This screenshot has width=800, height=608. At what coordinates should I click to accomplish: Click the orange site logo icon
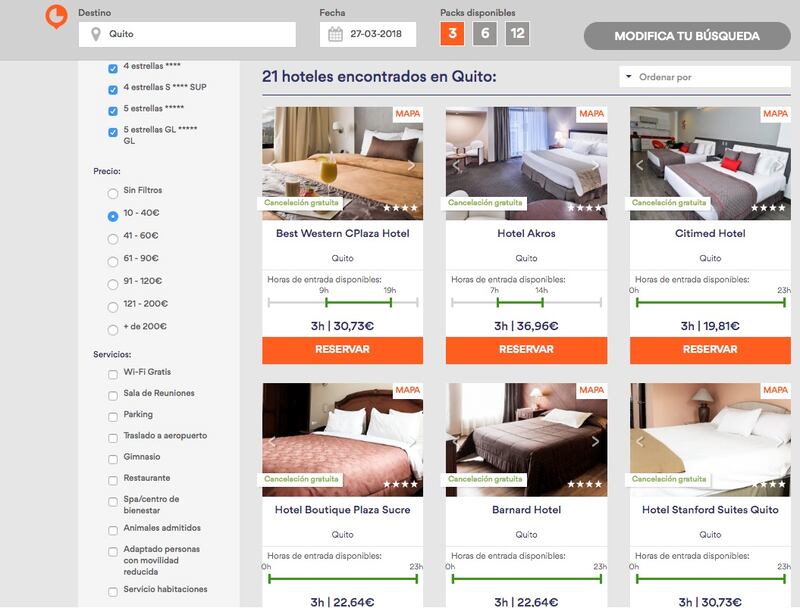(x=56, y=17)
